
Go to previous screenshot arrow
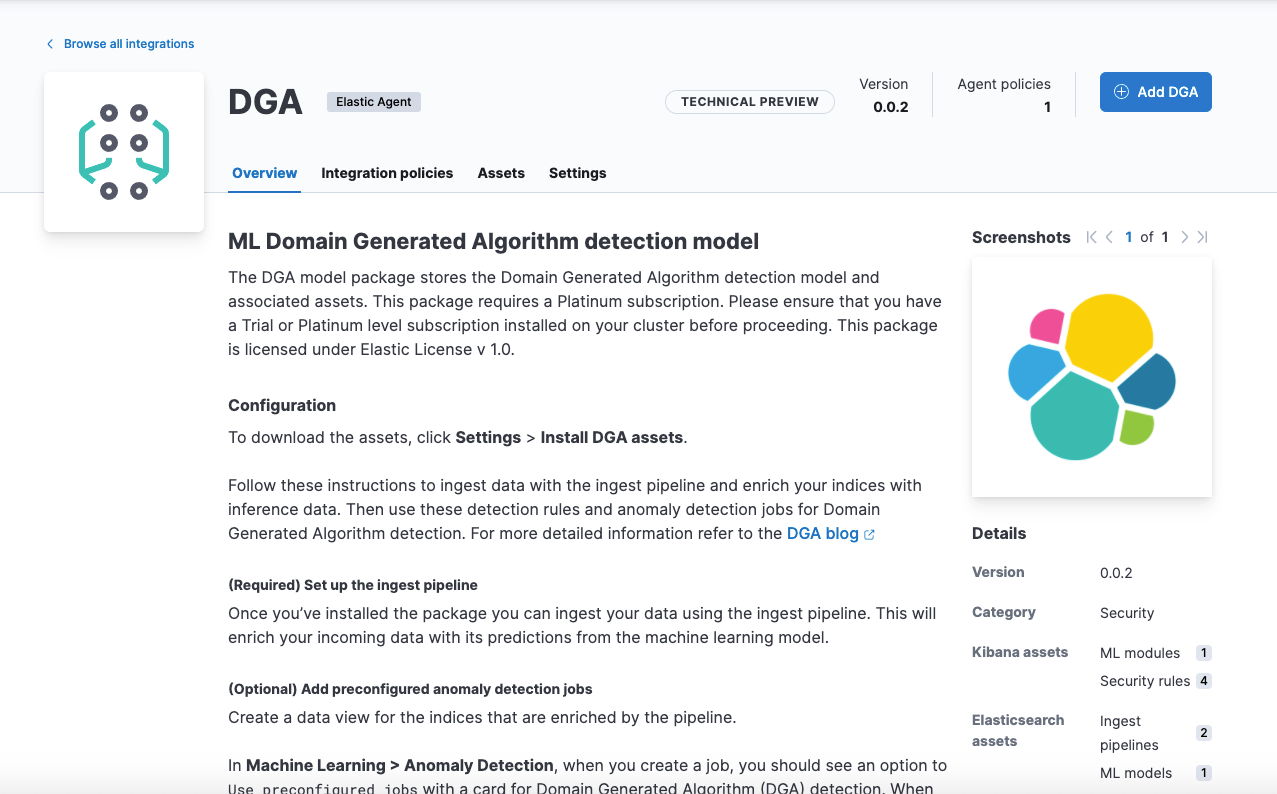tap(1109, 237)
